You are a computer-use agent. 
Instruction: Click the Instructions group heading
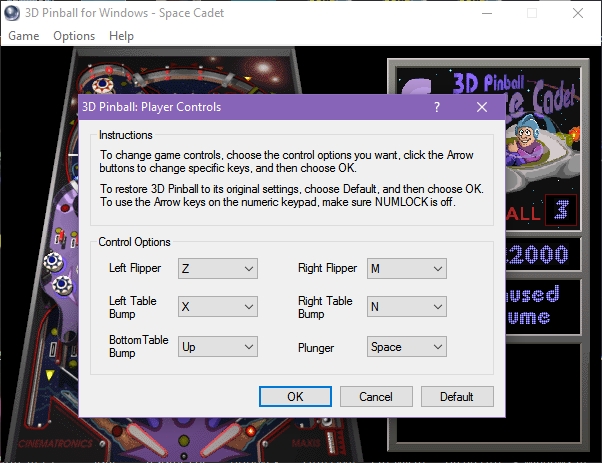126,135
